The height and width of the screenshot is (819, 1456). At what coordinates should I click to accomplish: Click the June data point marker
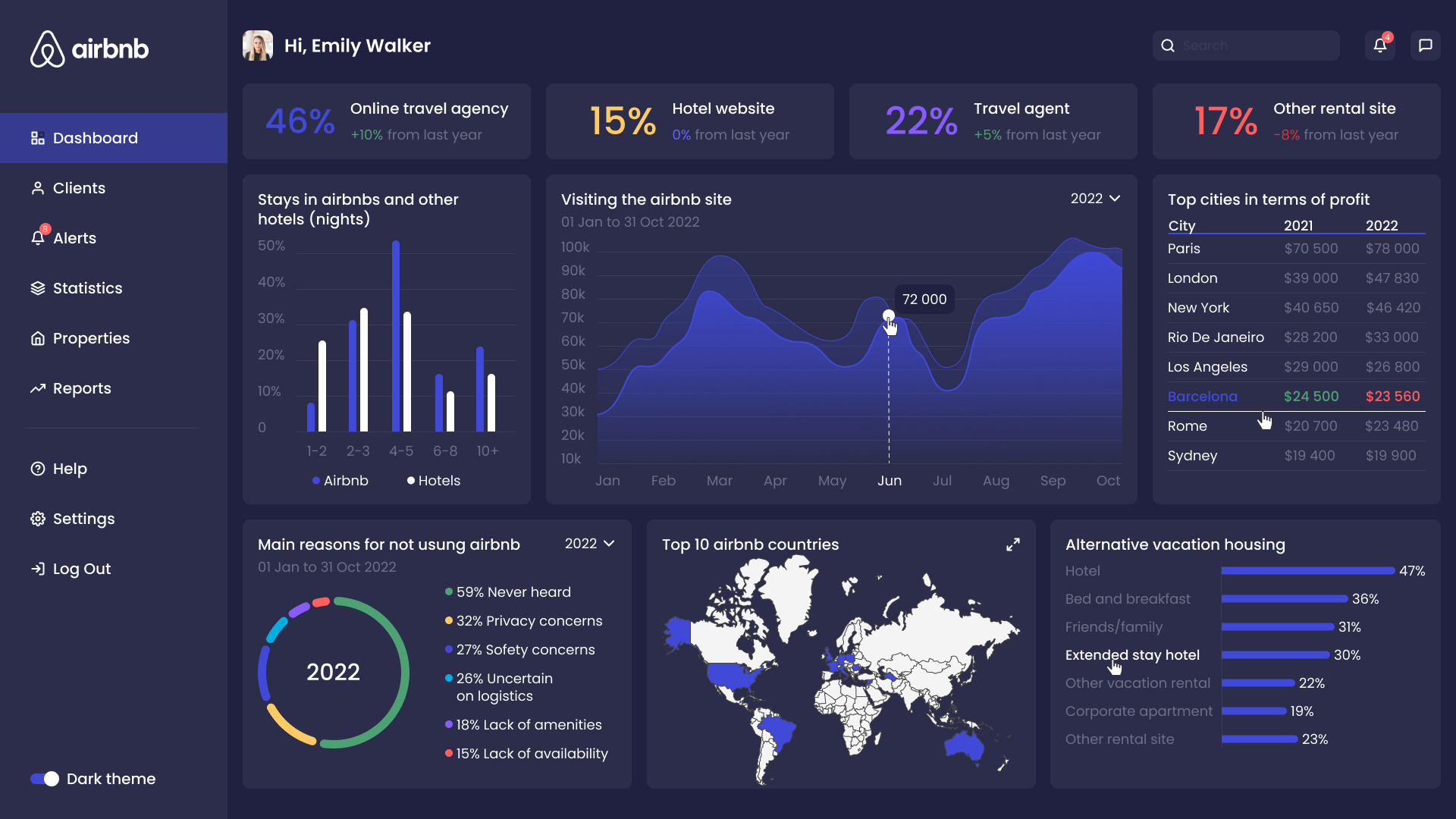click(x=889, y=315)
